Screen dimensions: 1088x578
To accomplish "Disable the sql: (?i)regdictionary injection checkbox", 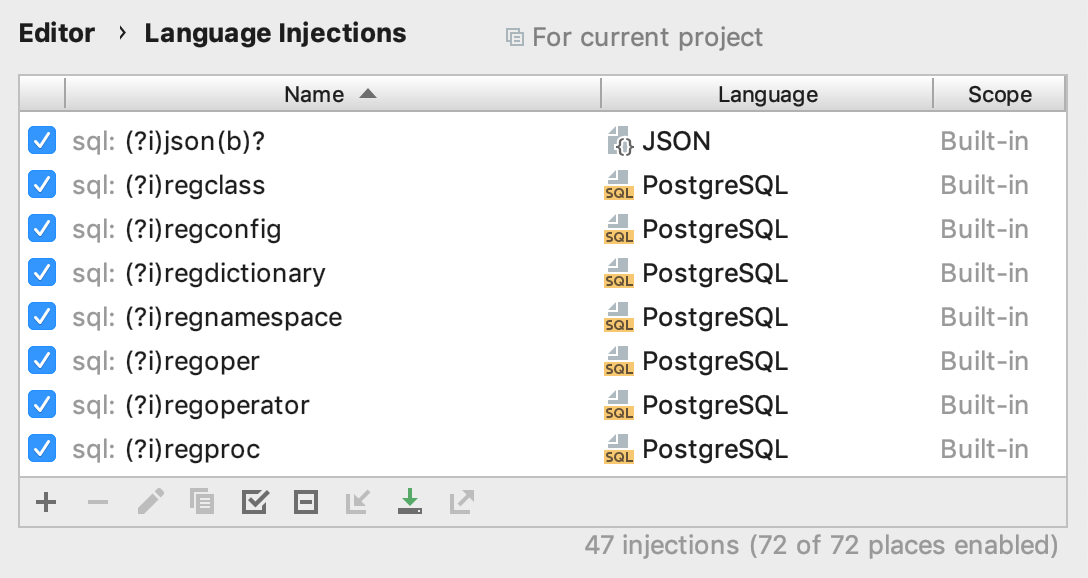I will [x=41, y=272].
